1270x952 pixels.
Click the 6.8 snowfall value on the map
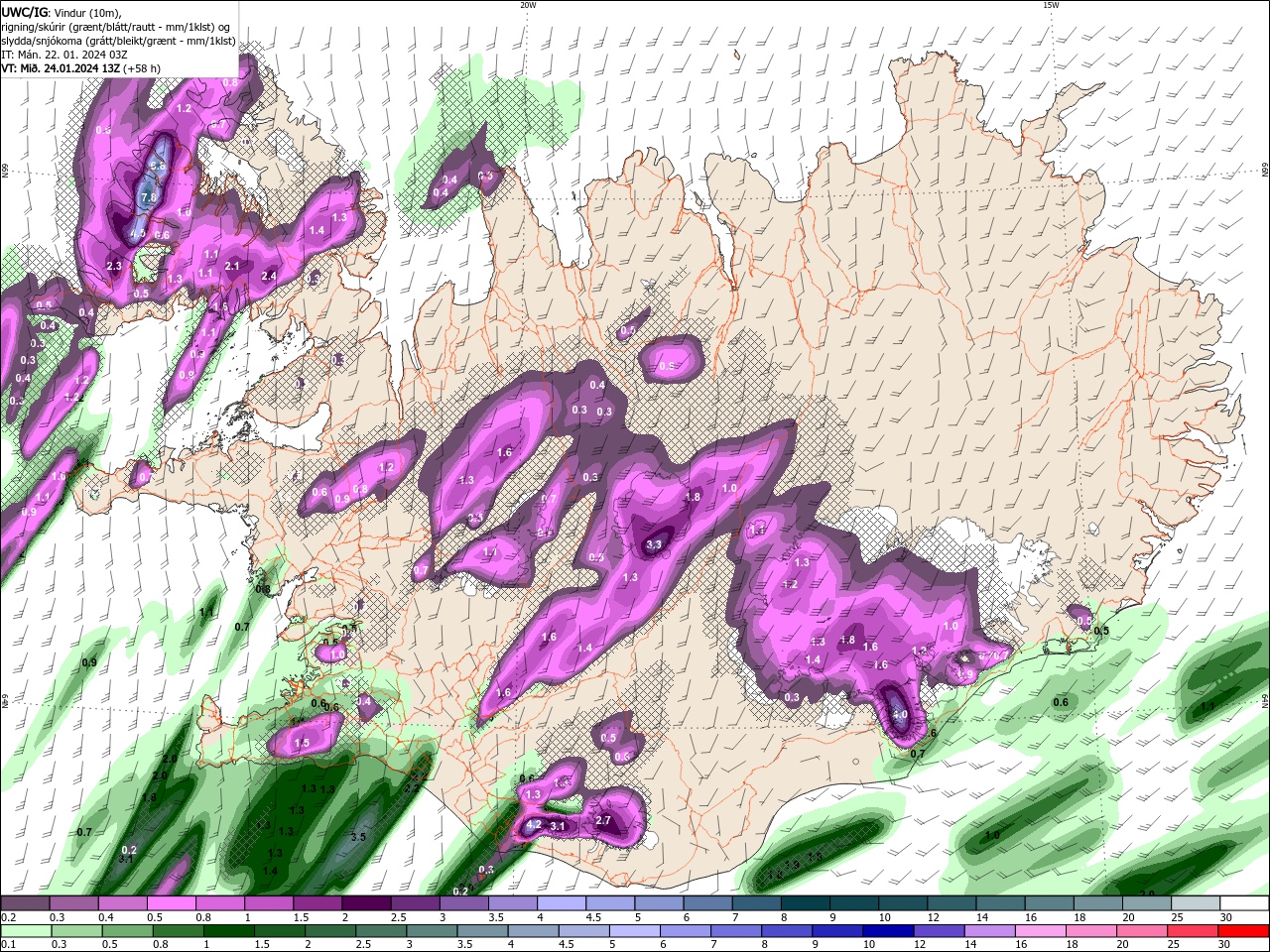pyautogui.click(x=158, y=167)
